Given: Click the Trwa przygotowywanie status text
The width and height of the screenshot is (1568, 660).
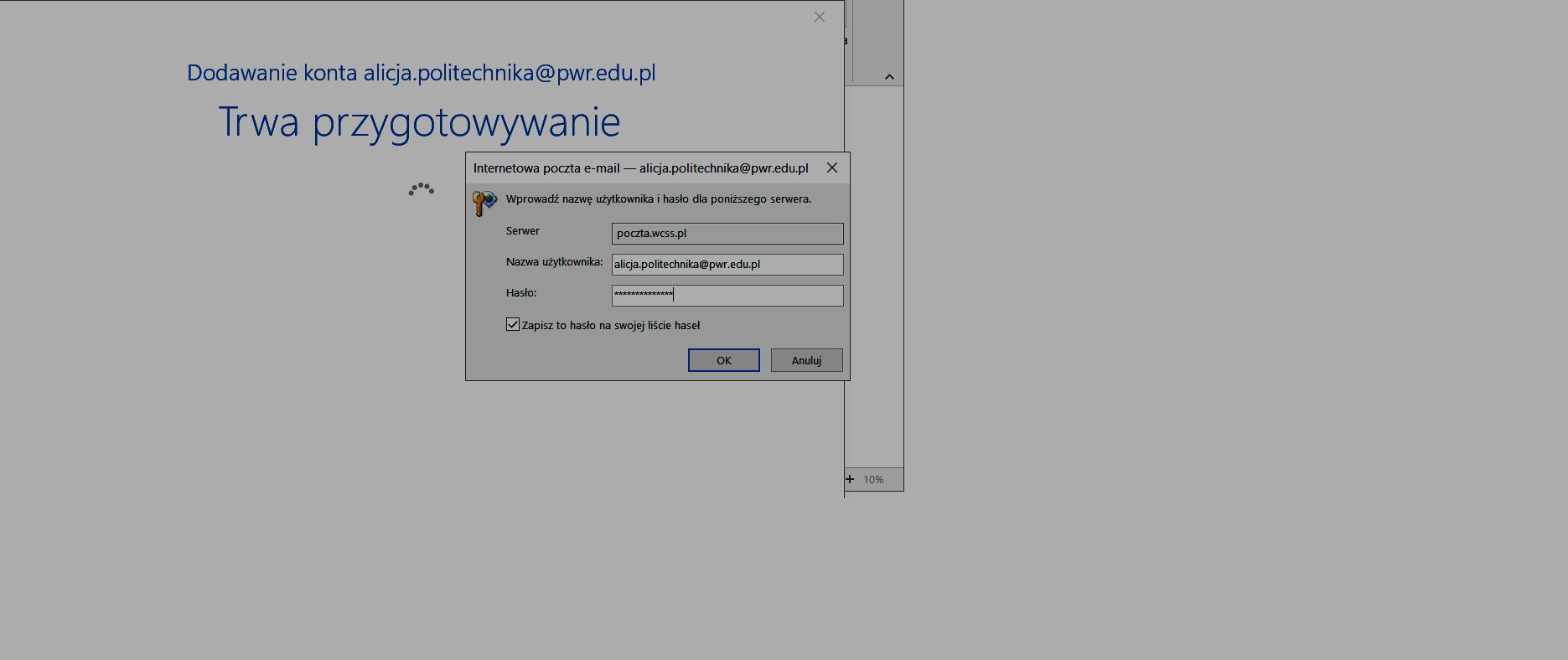Looking at the screenshot, I should [x=419, y=122].
